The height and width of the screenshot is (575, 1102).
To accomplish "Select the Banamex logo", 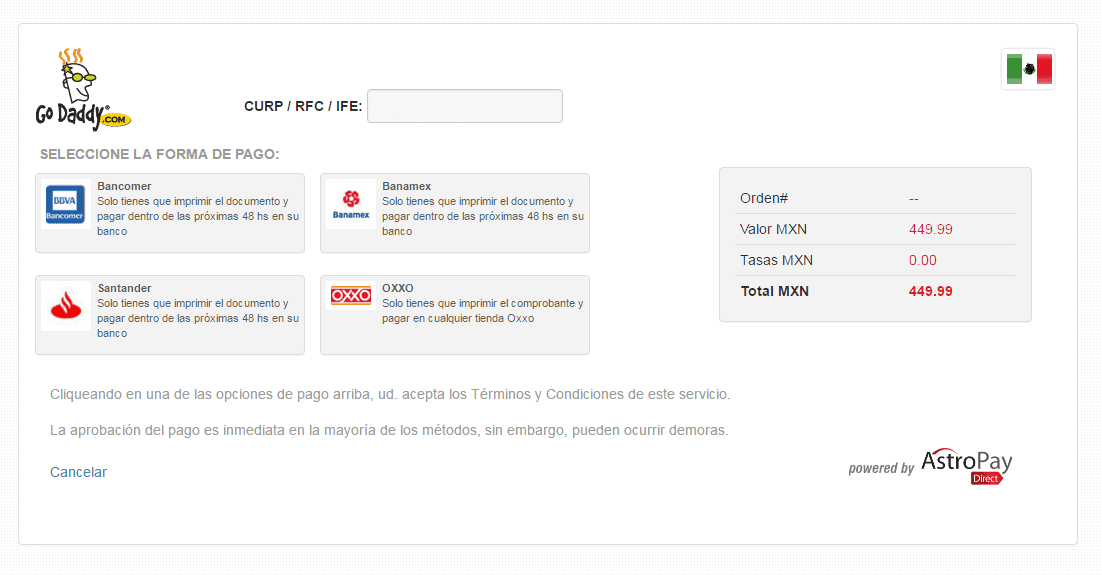I will 351,204.
